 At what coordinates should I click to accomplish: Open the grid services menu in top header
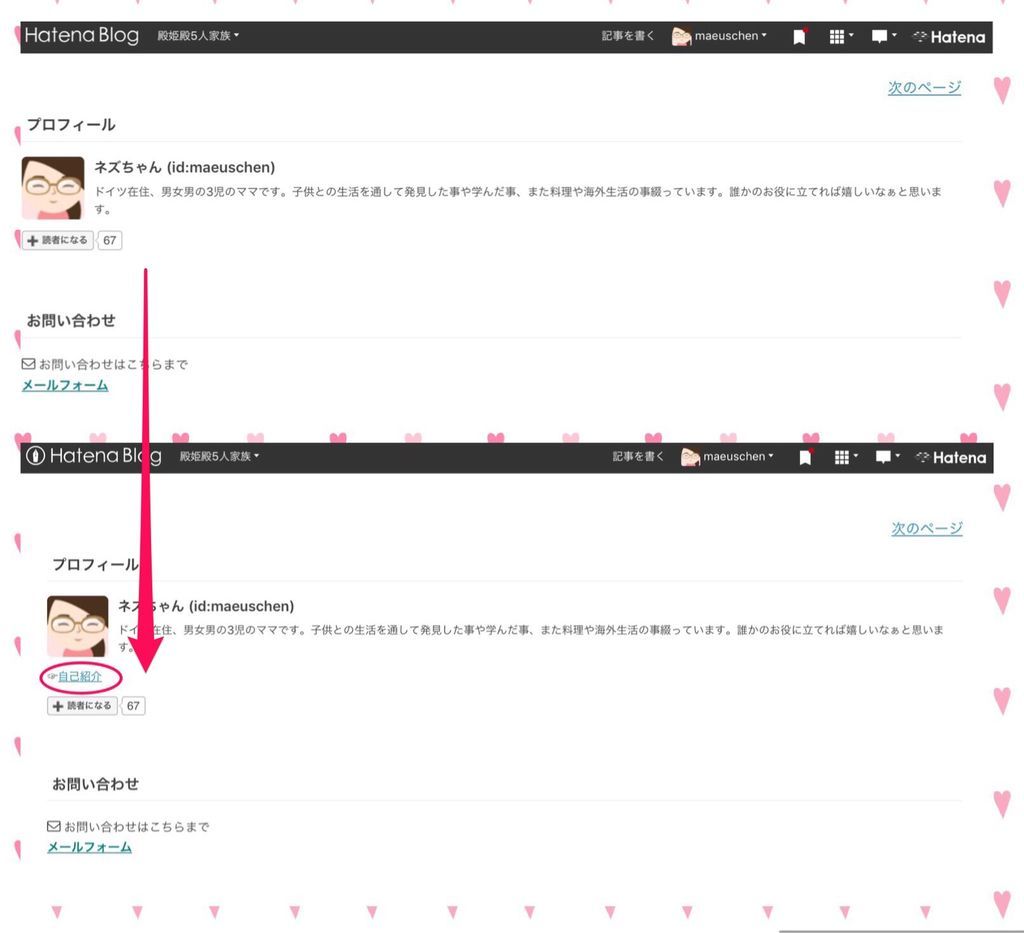point(841,37)
